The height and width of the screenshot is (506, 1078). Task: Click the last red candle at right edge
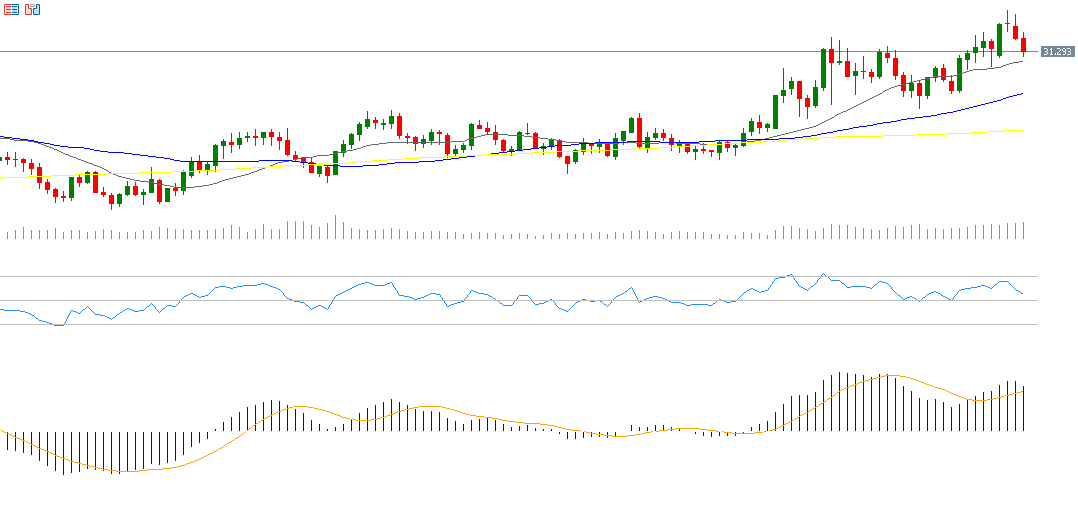(x=1023, y=44)
